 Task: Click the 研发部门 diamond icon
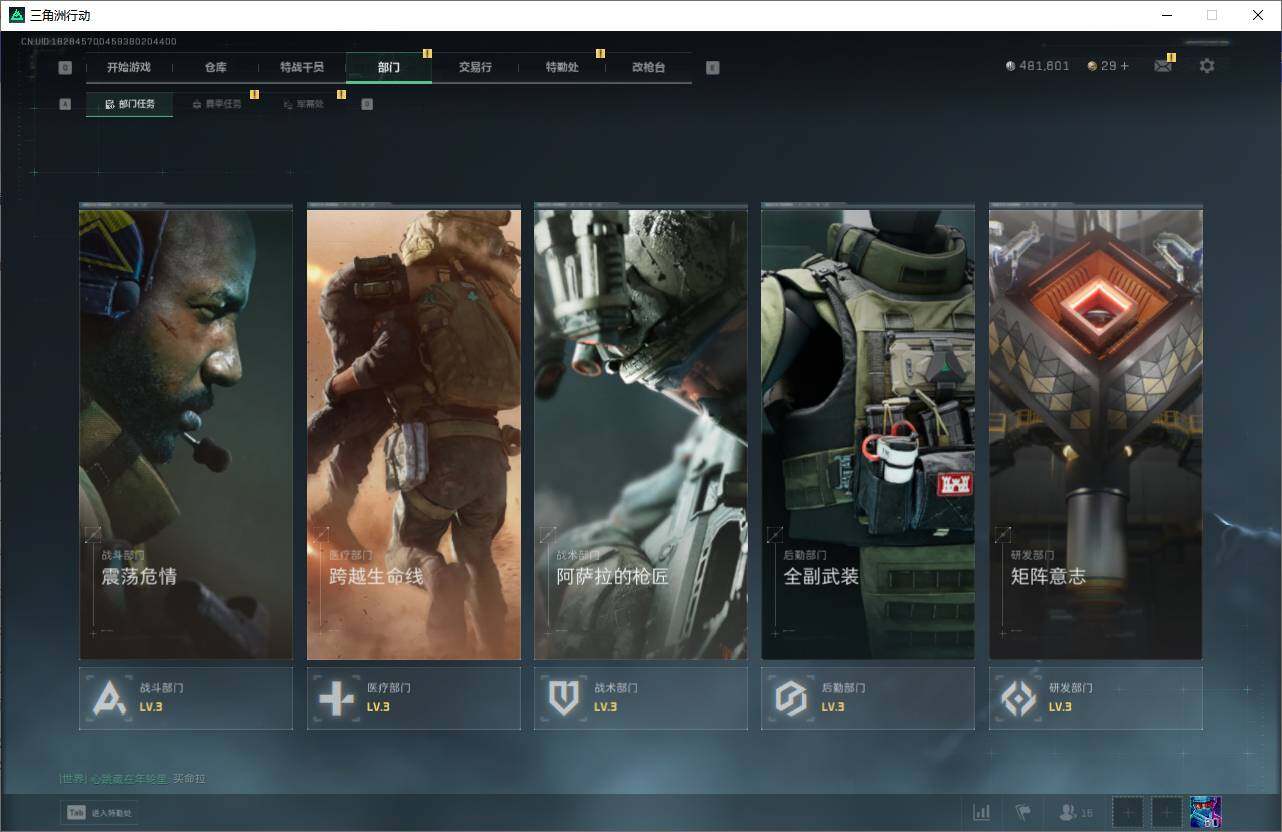1018,698
